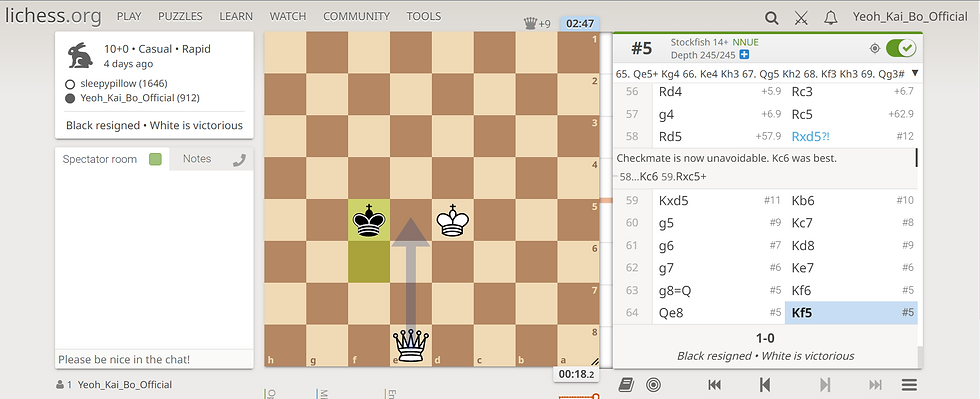Image resolution: width=980 pixels, height=399 pixels.
Task: Open practice with computer target icon
Action: [654, 385]
